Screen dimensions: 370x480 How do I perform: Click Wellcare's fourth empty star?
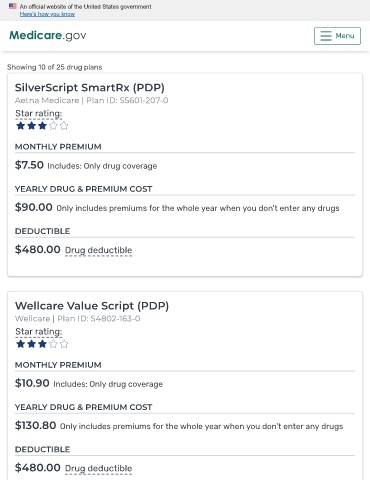click(x=53, y=344)
